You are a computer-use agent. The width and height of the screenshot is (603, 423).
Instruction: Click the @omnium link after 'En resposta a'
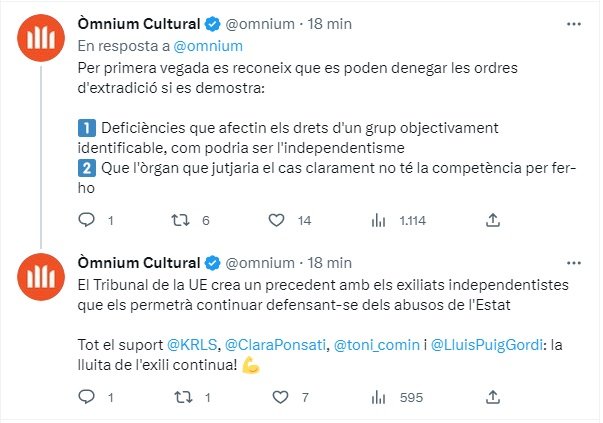click(209, 45)
